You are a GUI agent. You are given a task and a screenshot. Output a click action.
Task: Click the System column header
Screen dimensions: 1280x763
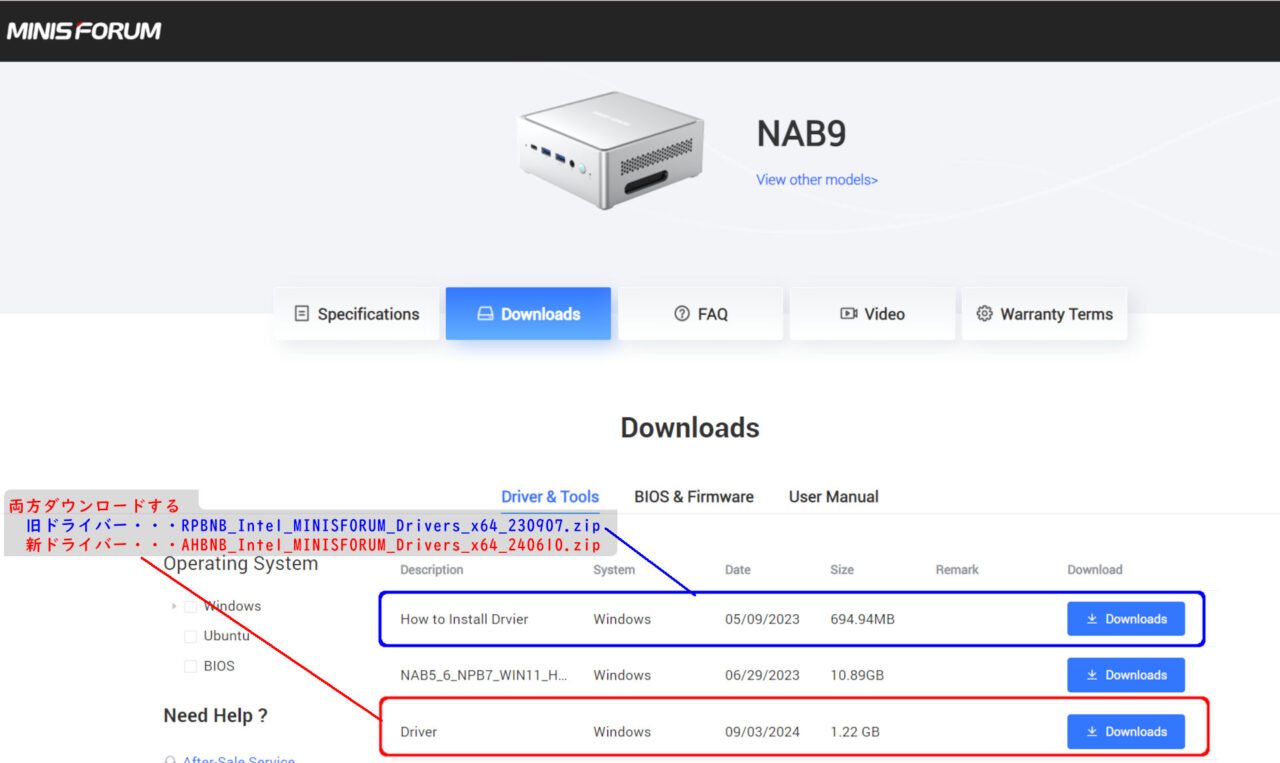[x=614, y=570]
